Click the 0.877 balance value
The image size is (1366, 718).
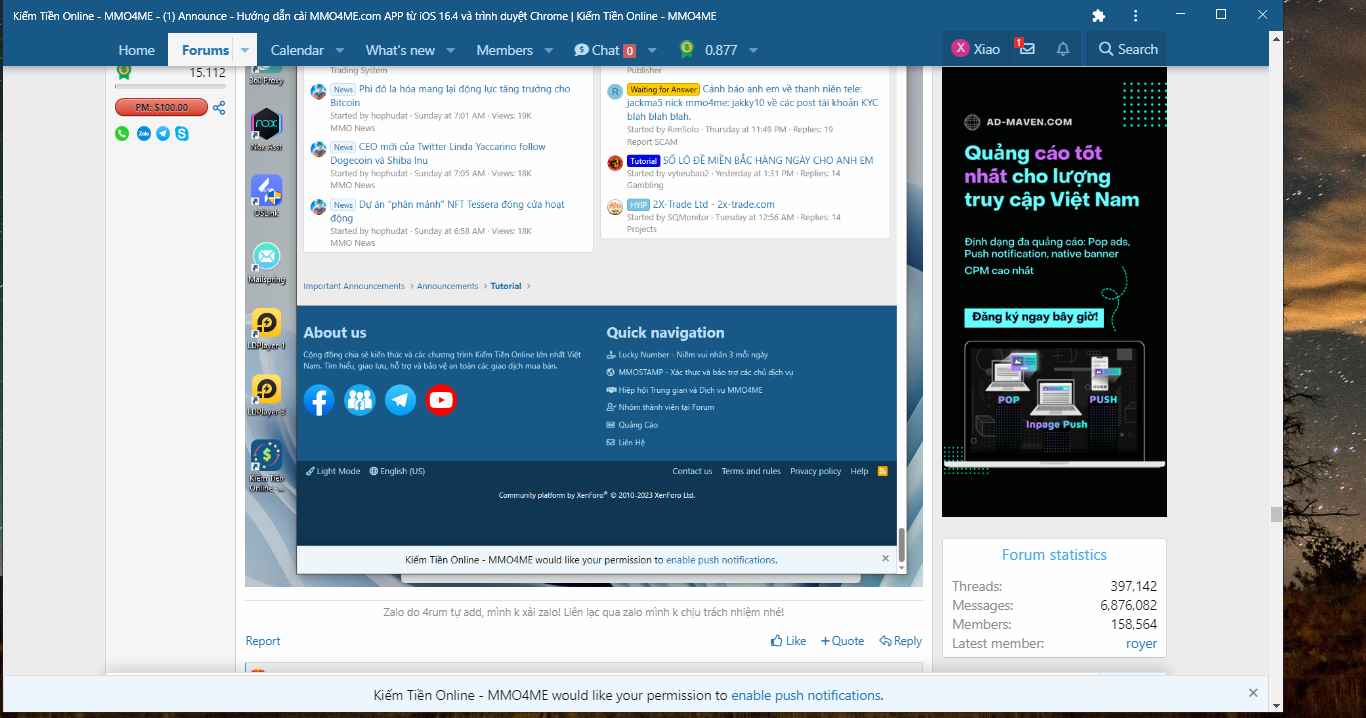click(x=721, y=50)
